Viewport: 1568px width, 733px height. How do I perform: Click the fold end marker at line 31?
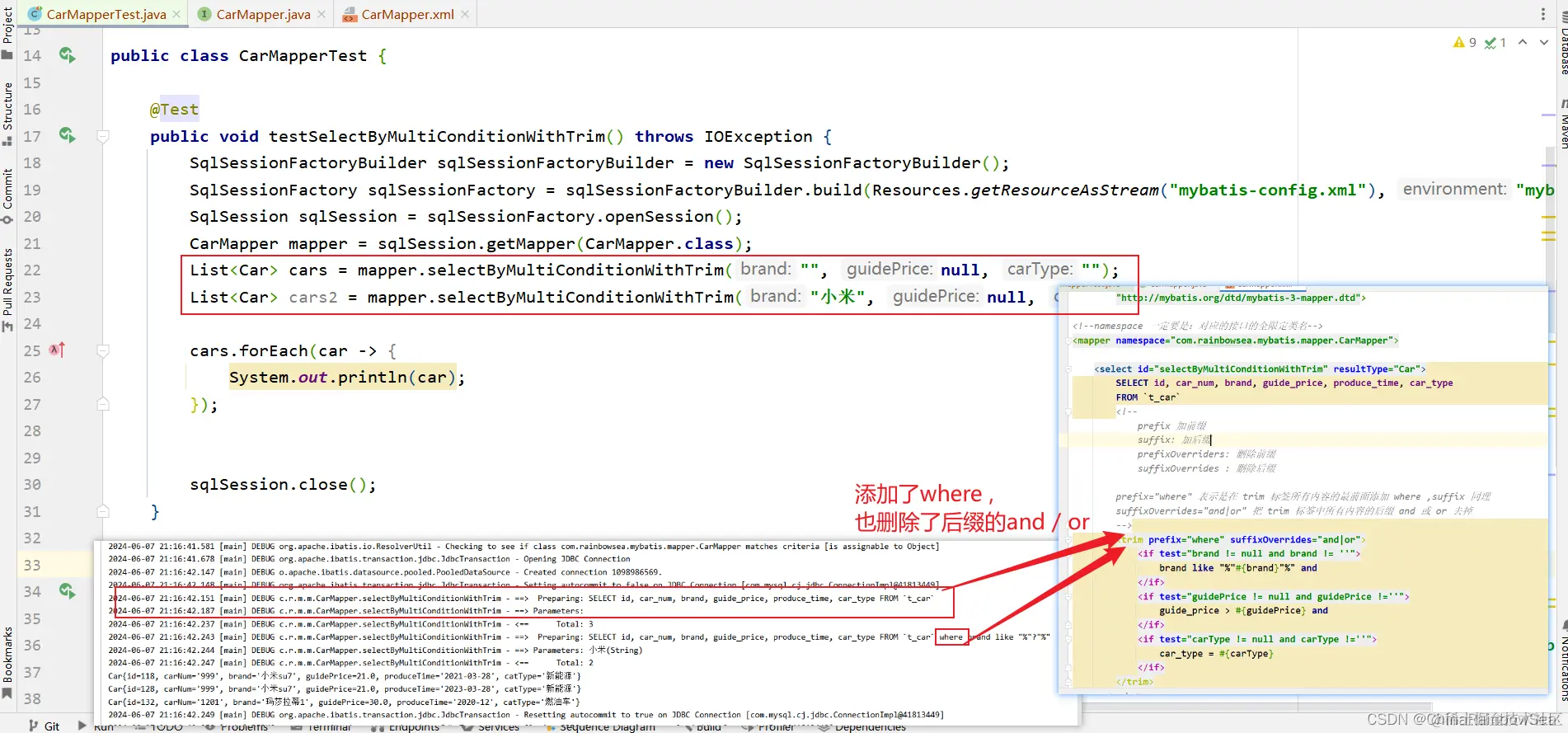click(103, 511)
